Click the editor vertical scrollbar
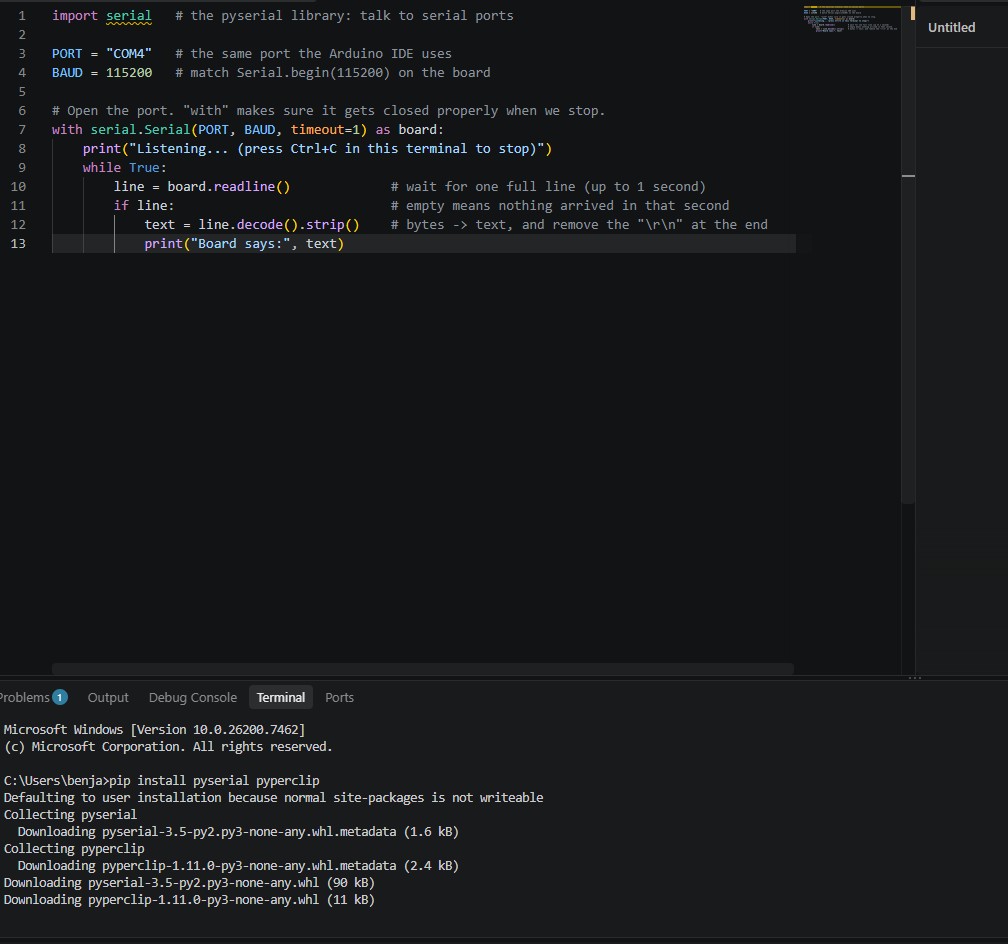This screenshot has height=944, width=1008. click(x=908, y=254)
